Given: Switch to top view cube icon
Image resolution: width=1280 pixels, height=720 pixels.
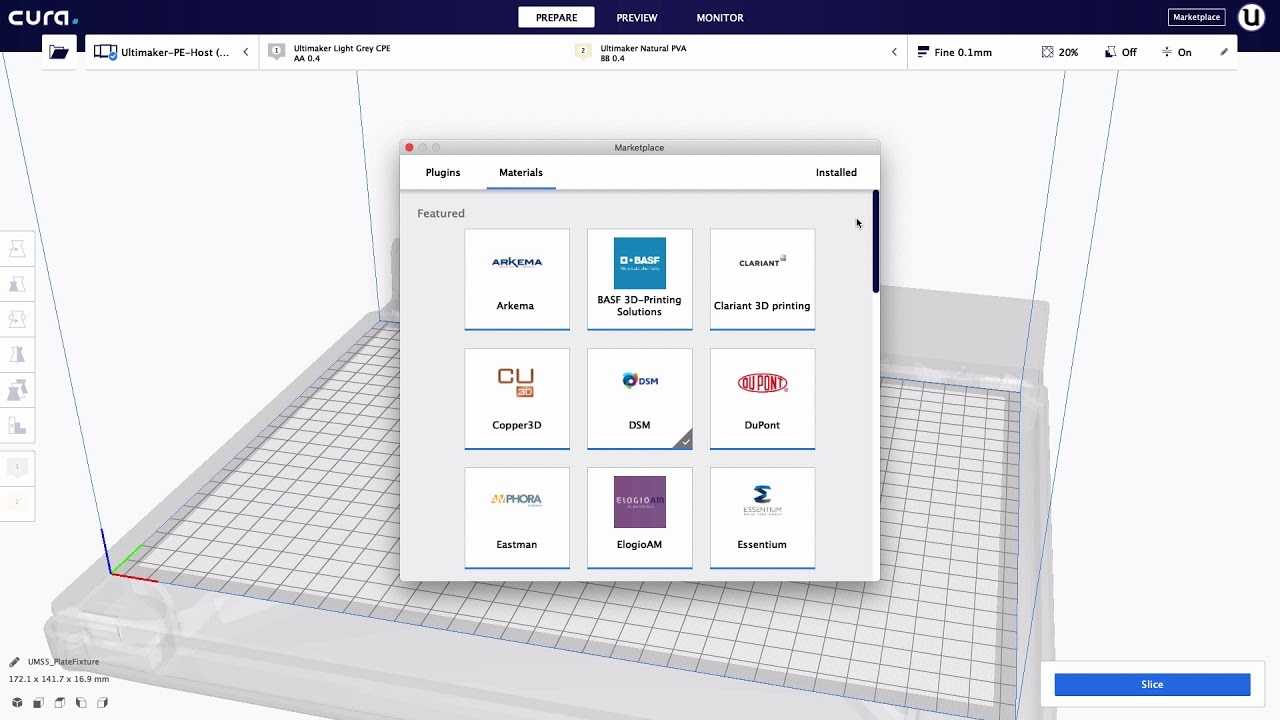Looking at the screenshot, I should pos(60,702).
